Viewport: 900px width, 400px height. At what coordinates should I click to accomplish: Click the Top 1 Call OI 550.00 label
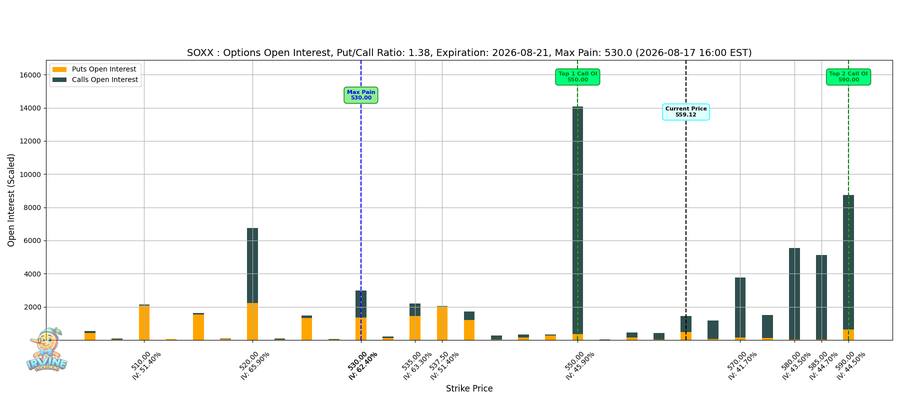[x=577, y=77]
